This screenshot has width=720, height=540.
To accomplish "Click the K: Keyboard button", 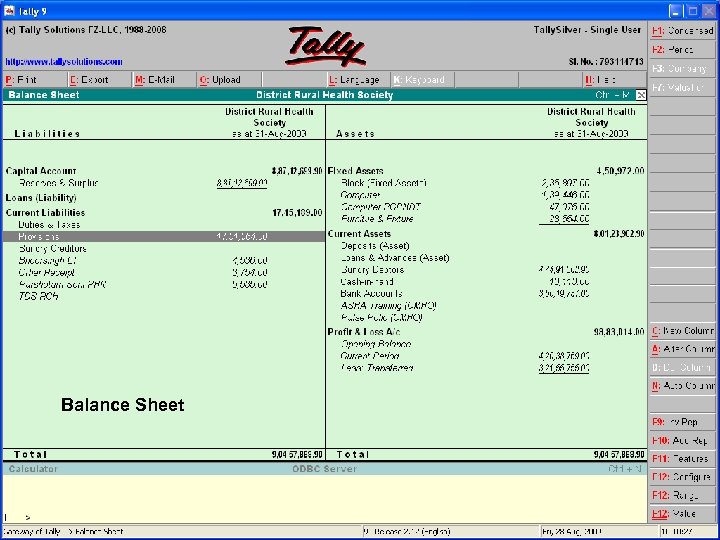I will 422,80.
